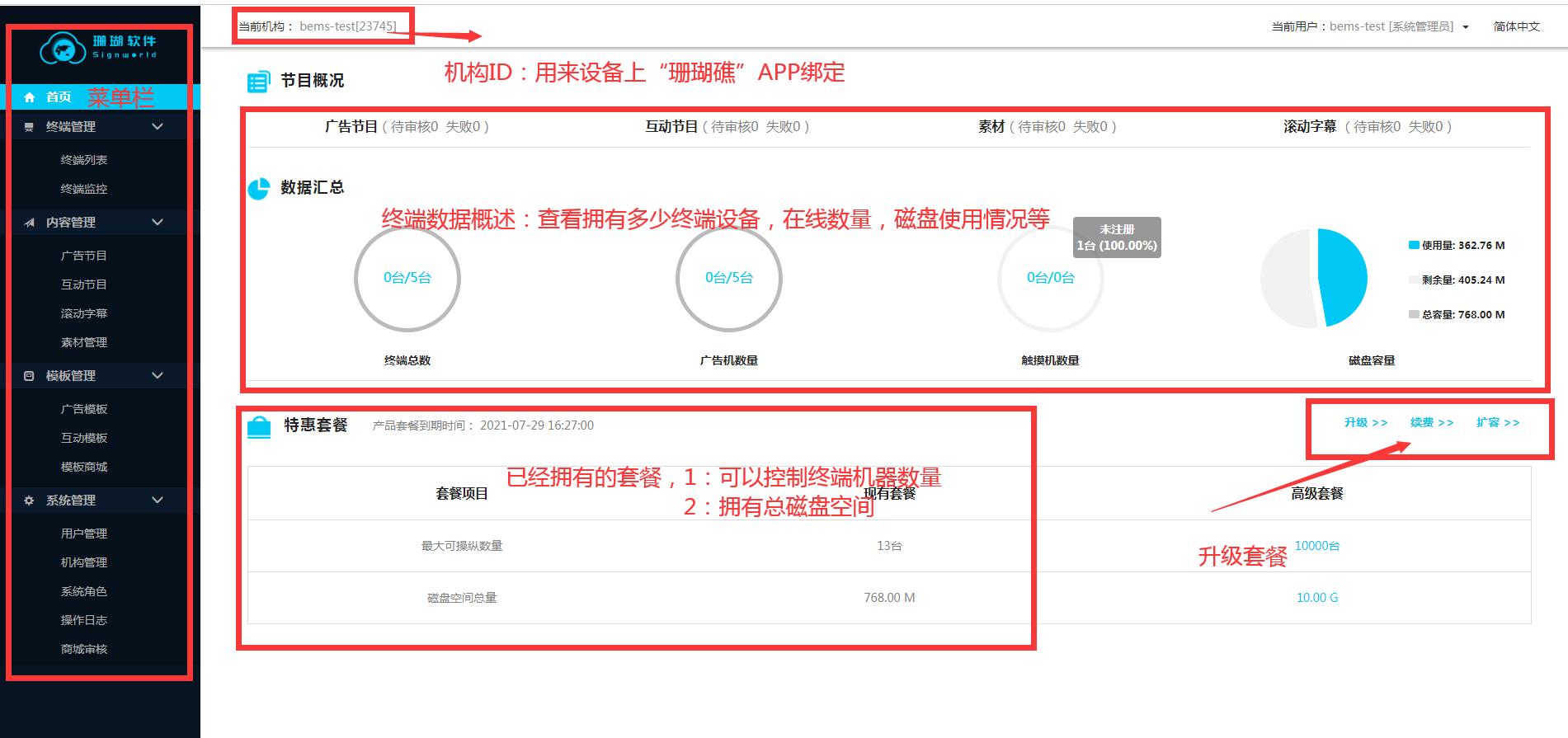Viewport: 1568px width, 738px height.
Task: Click the blue 使用量 legend swatch
Action: click(x=1414, y=246)
